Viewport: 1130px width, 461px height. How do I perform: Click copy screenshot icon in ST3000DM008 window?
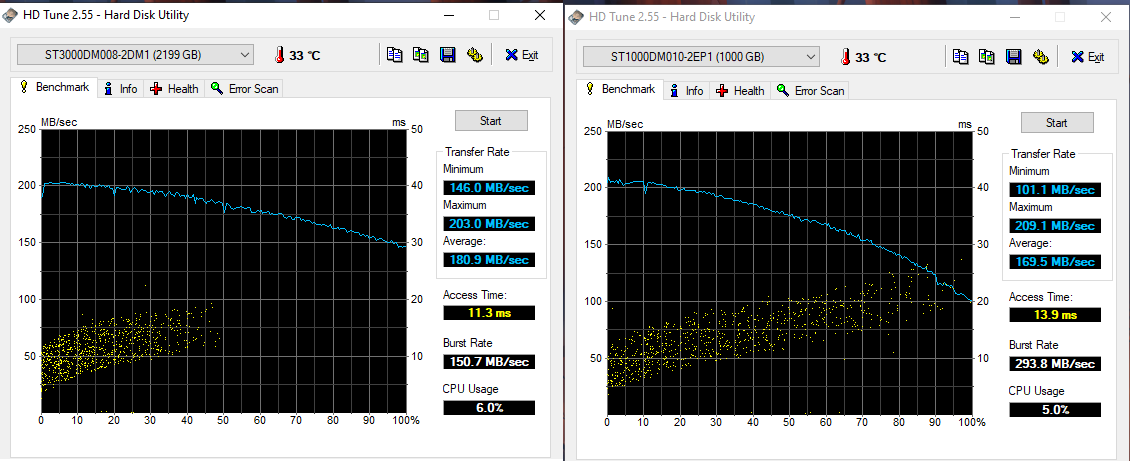[x=421, y=55]
